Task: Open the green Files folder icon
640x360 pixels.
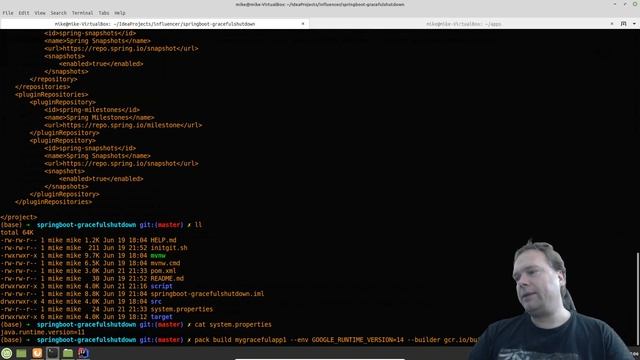Action: [68, 353]
